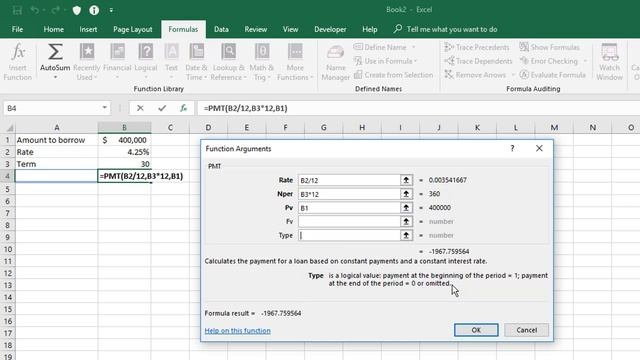Expand the Name Box dropdown
Viewport: 640px width, 360px height.
104,108
